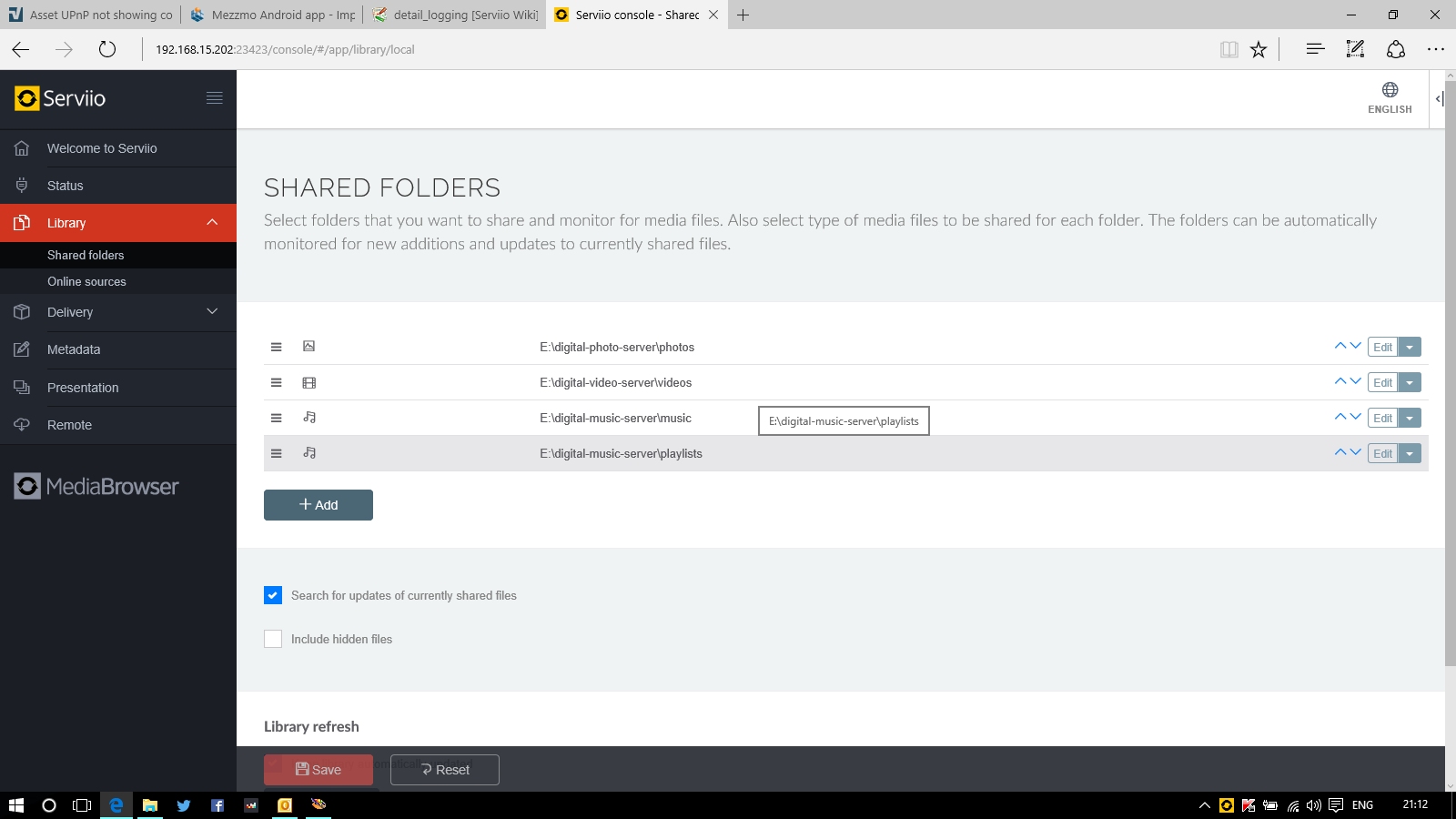Viewport: 1456px width, 819px height.
Task: Open the dropdown arrow beside Edit for photos
Action: click(x=1410, y=348)
